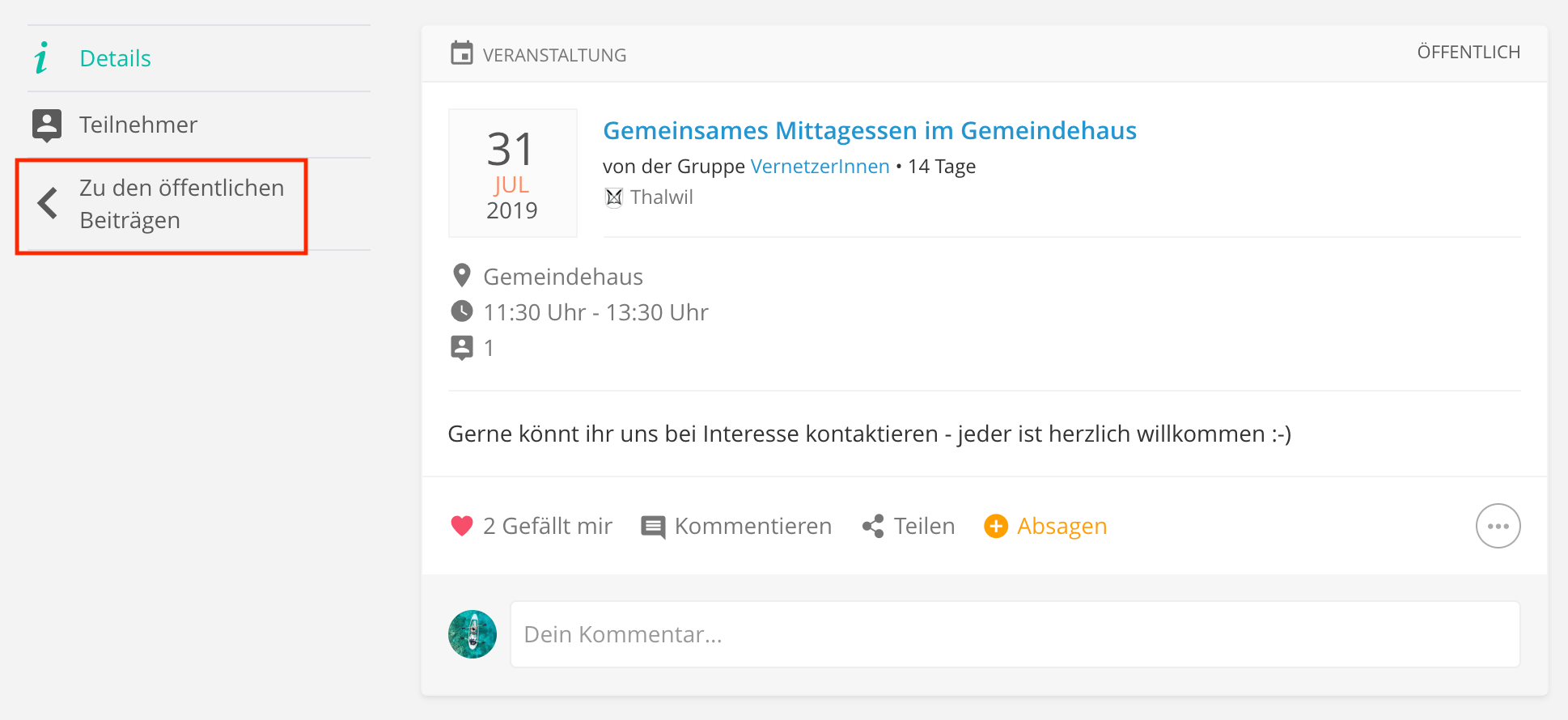Click the orange plus Absagen icon
This screenshot has width=1568, height=720.
click(x=996, y=526)
